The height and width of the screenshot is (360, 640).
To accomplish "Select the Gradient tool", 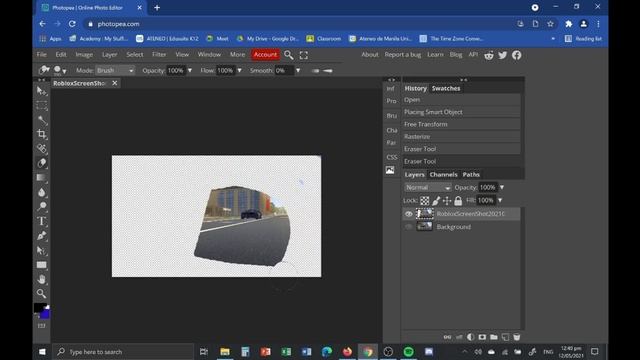I will 42,178.
